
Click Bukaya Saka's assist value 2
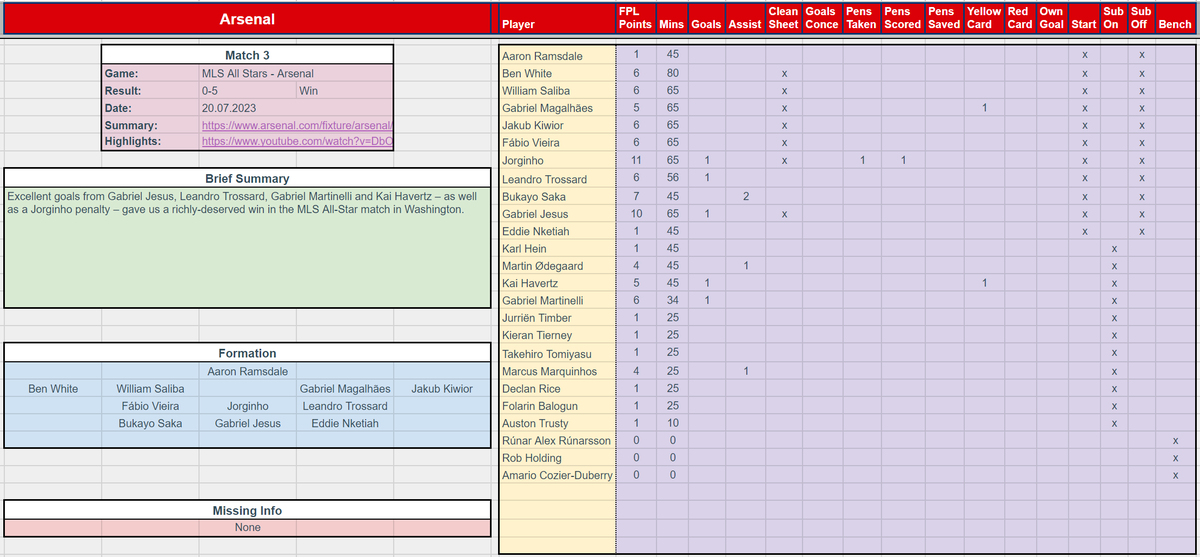click(745, 196)
